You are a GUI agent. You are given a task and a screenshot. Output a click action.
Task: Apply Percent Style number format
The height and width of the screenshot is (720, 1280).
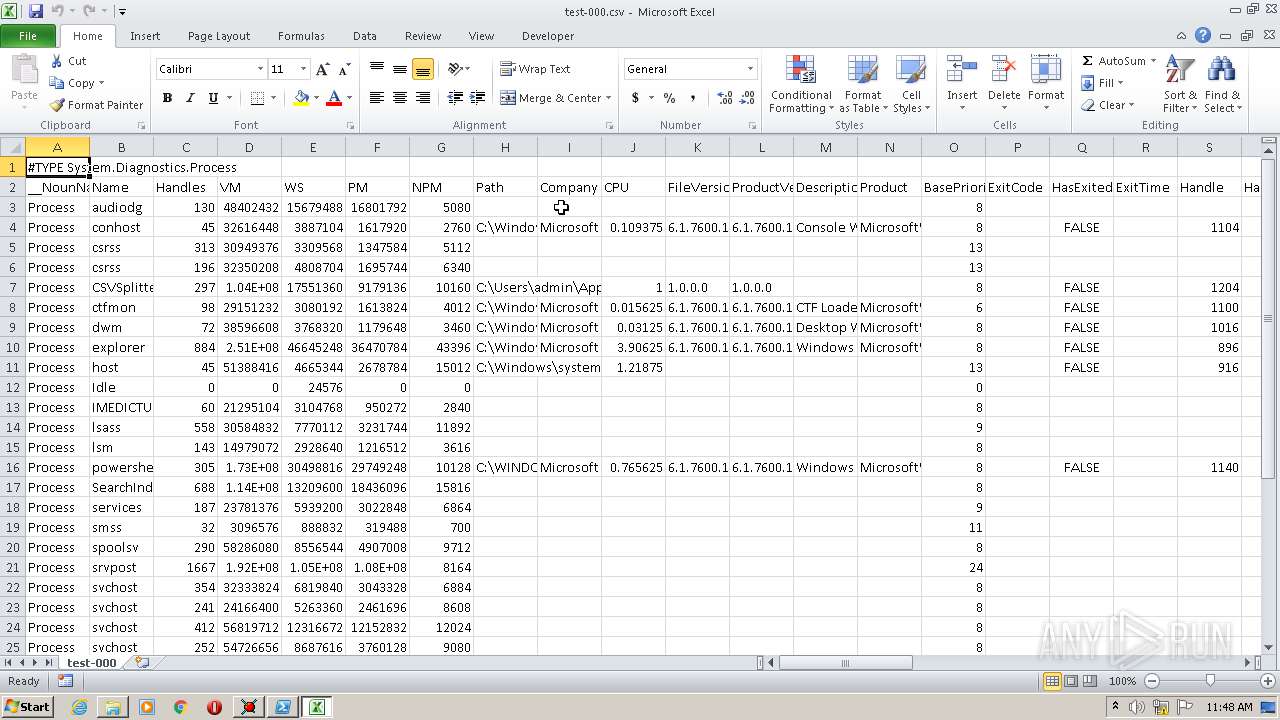(669, 98)
